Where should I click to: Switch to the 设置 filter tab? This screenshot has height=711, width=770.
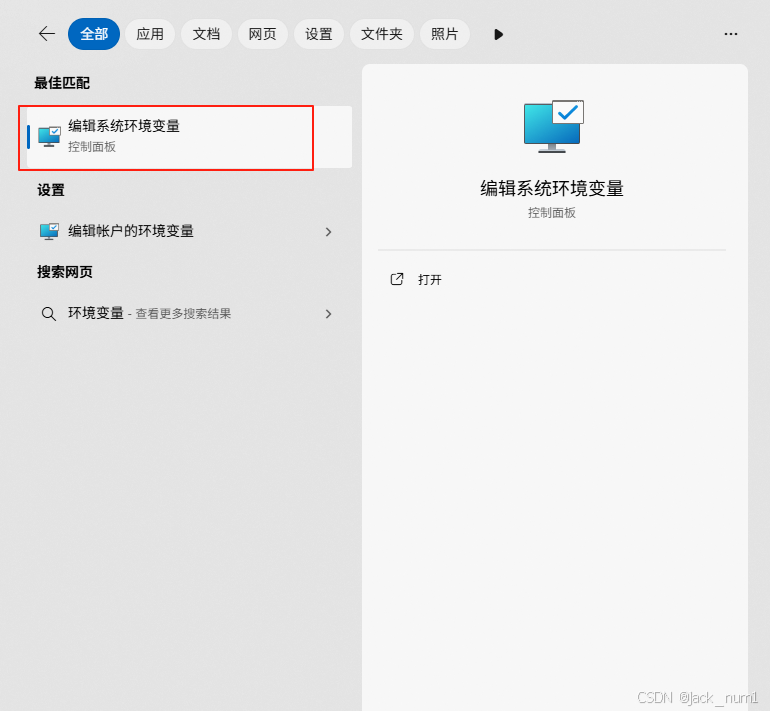pyautogui.click(x=319, y=34)
